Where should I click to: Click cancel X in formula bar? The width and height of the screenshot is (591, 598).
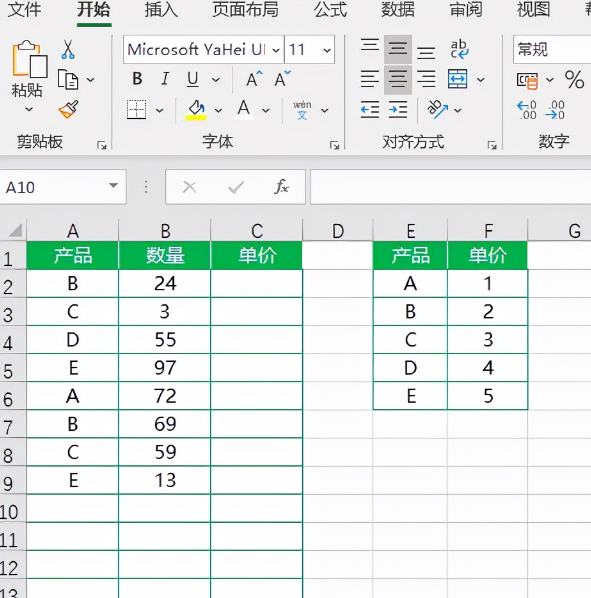[x=189, y=187]
